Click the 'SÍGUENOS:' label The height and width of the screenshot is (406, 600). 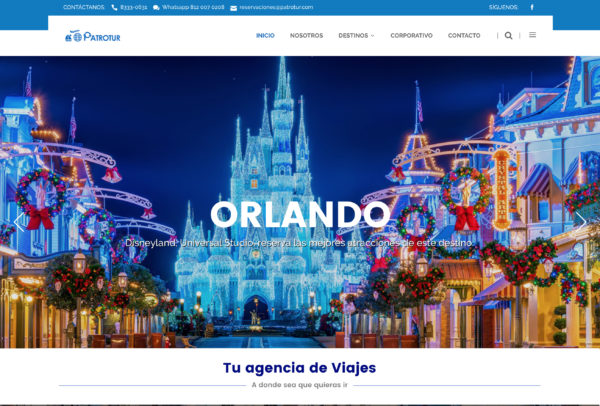pyautogui.click(x=503, y=7)
